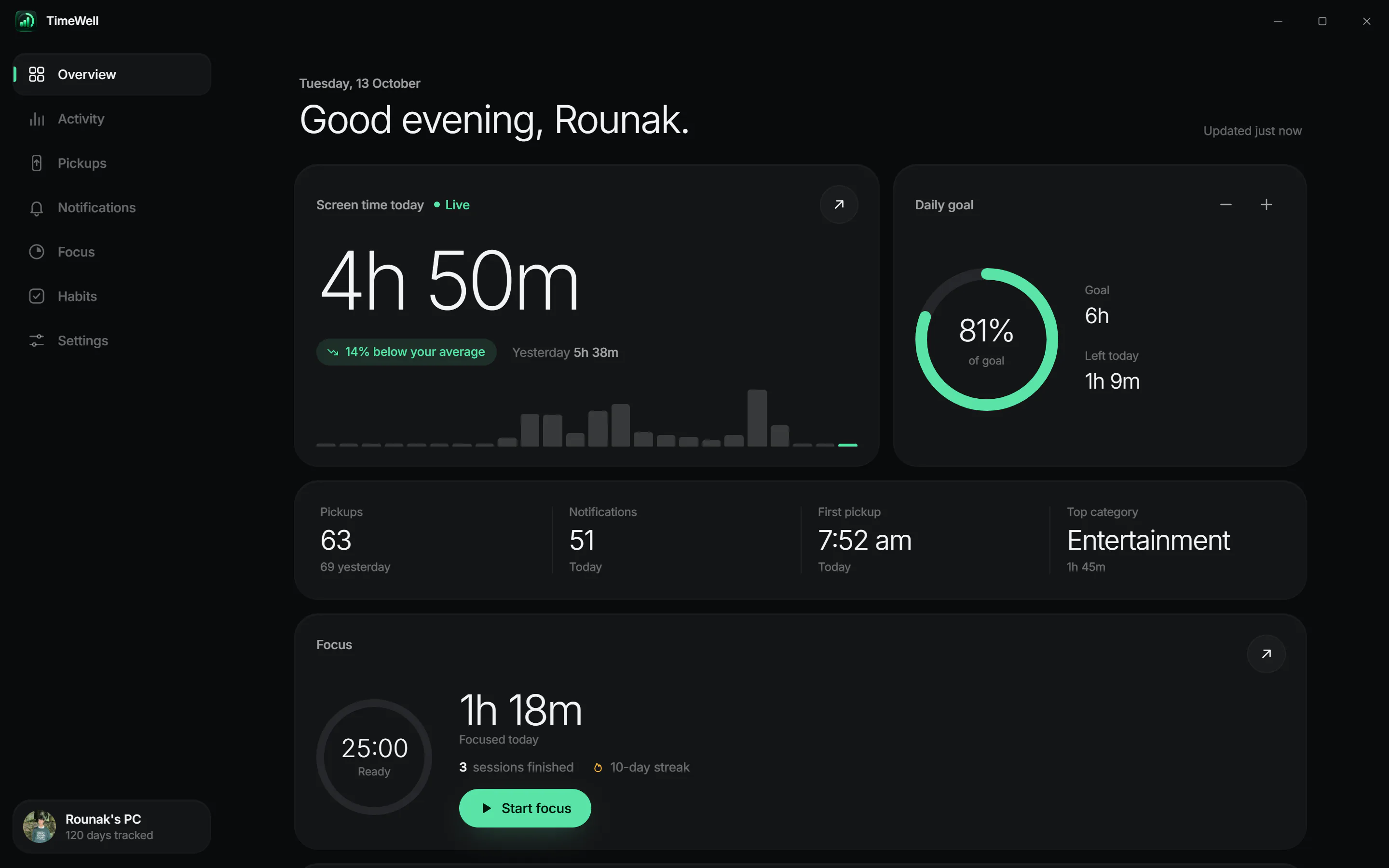Click the 1h 45m category duration
Screen dimensions: 1389x868
(1085, 567)
